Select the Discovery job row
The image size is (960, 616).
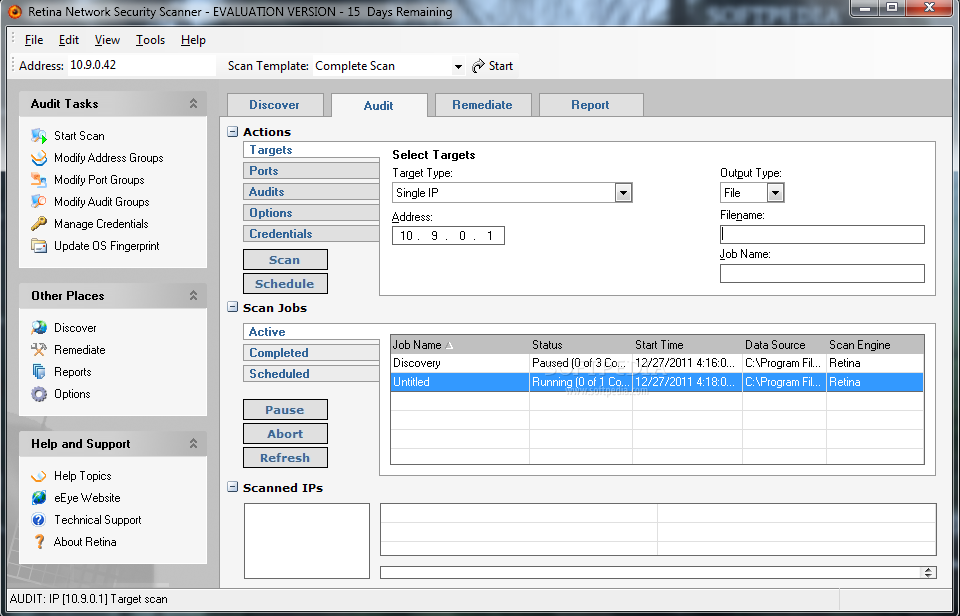click(657, 363)
